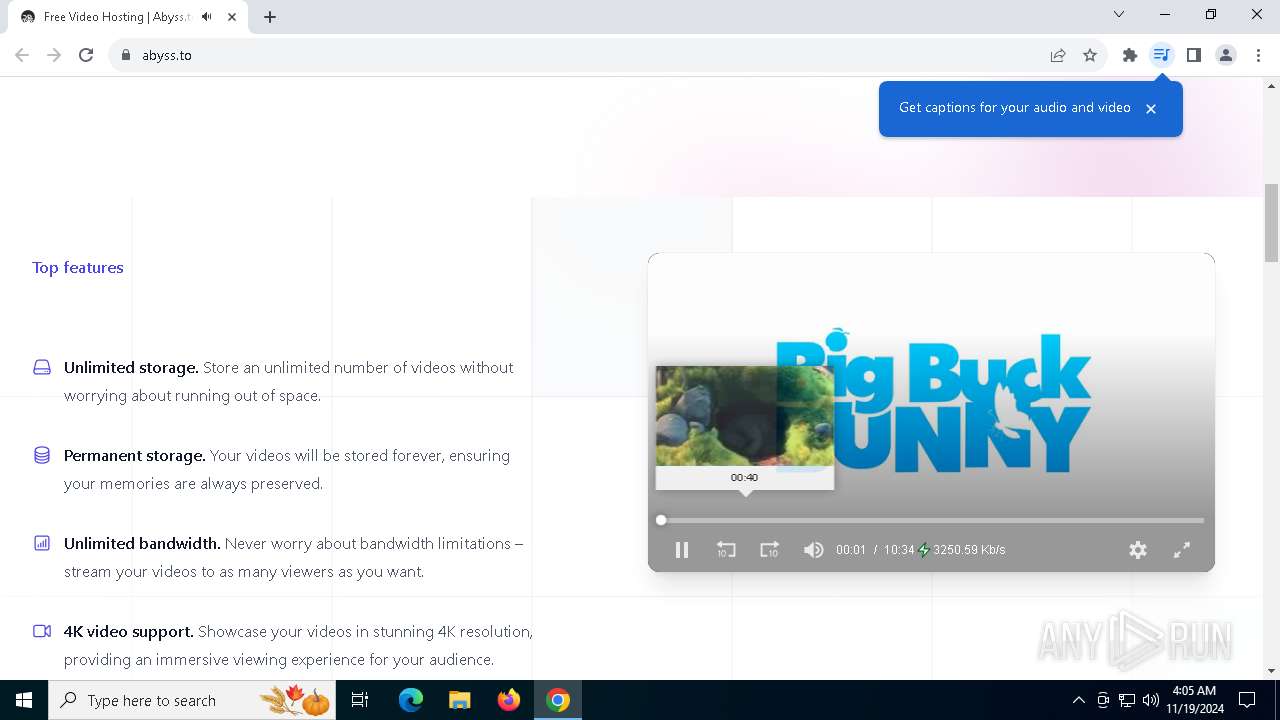Select the Permanent storage text
1280x720 pixels.
(134, 455)
